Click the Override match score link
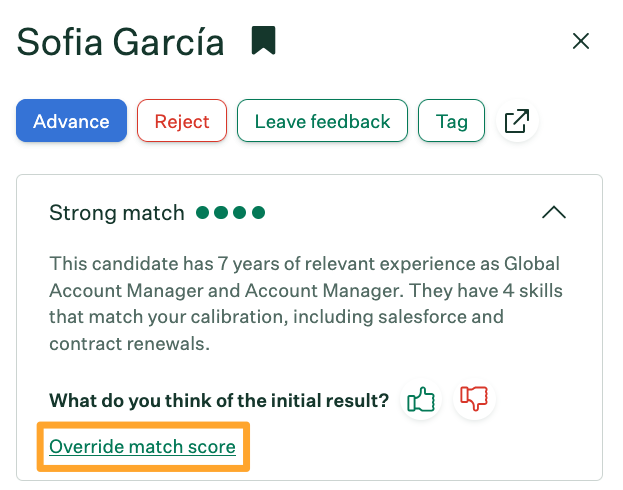The width and height of the screenshot is (623, 490). tap(142, 446)
